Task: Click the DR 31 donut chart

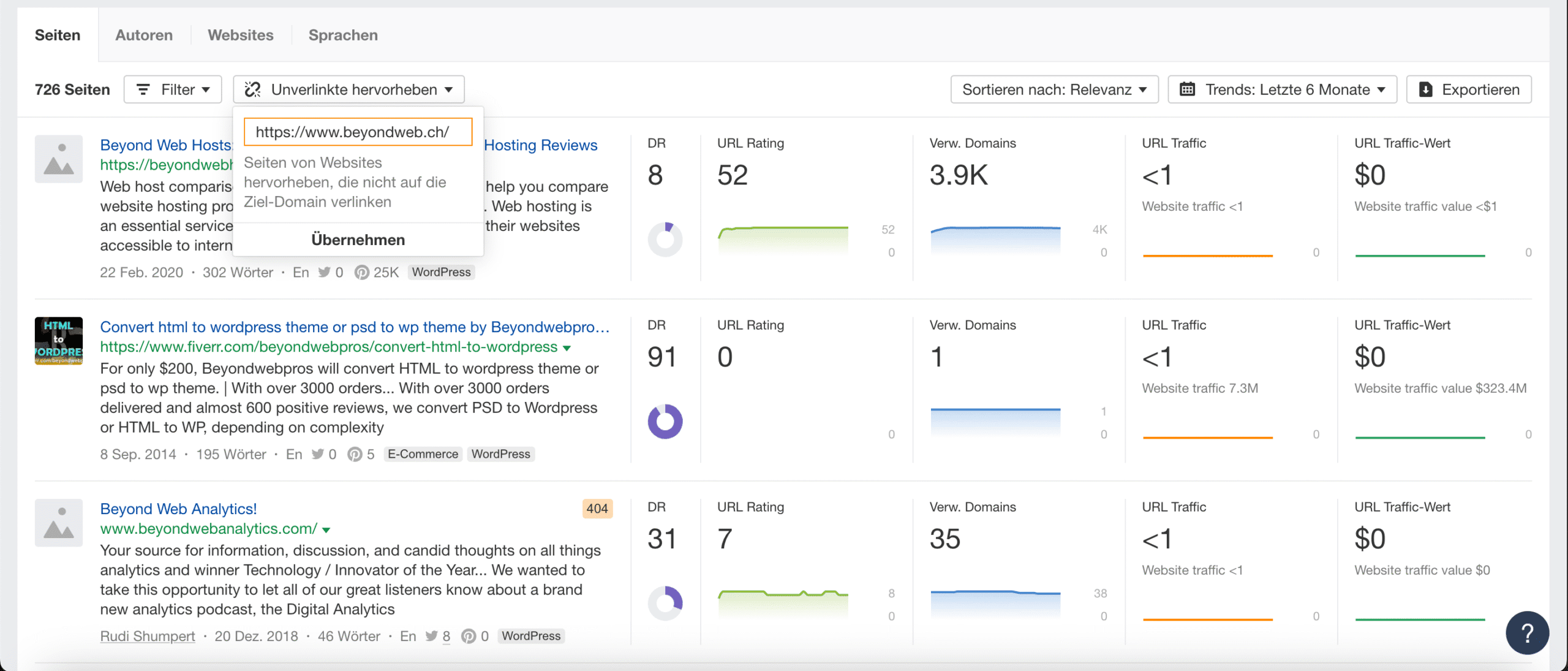Action: coord(665,604)
